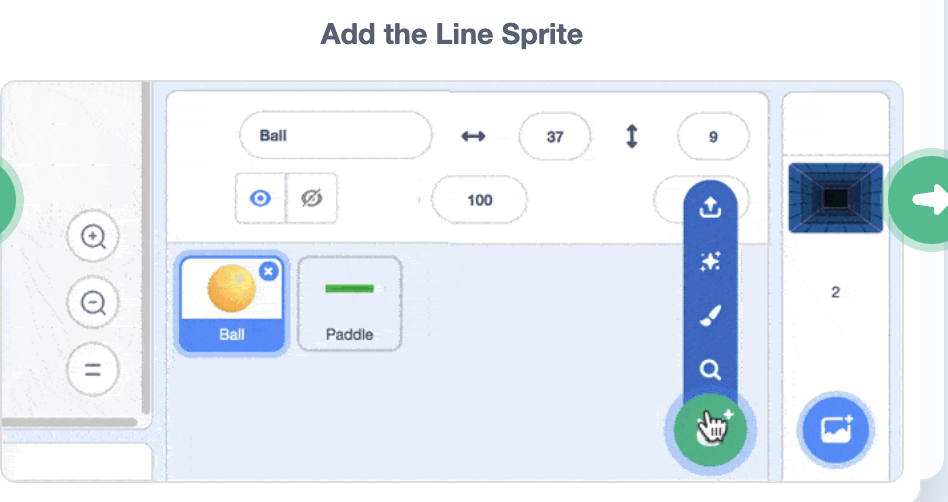Zoom in on the code workspace

click(93, 237)
